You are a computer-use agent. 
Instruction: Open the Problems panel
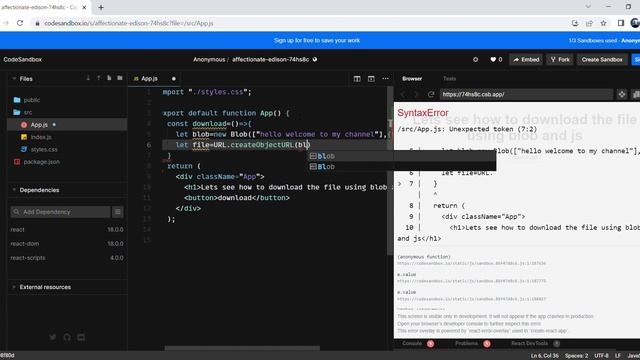coord(466,344)
